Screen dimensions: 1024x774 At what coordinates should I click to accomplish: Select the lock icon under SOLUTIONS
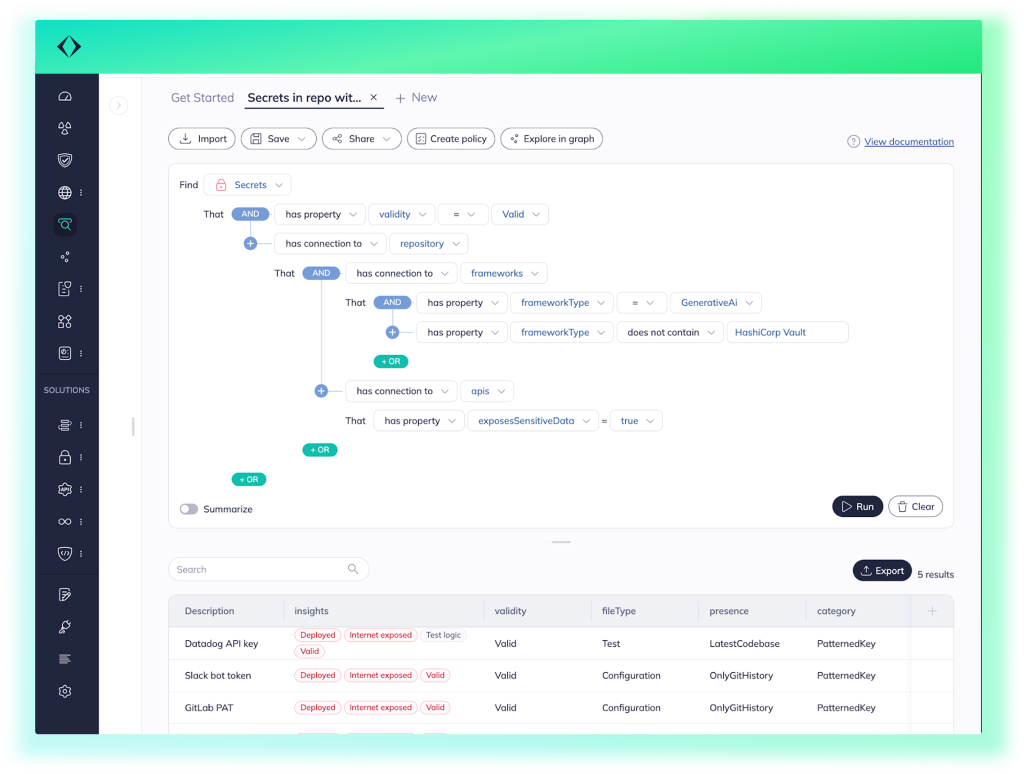pyautogui.click(x=65, y=457)
